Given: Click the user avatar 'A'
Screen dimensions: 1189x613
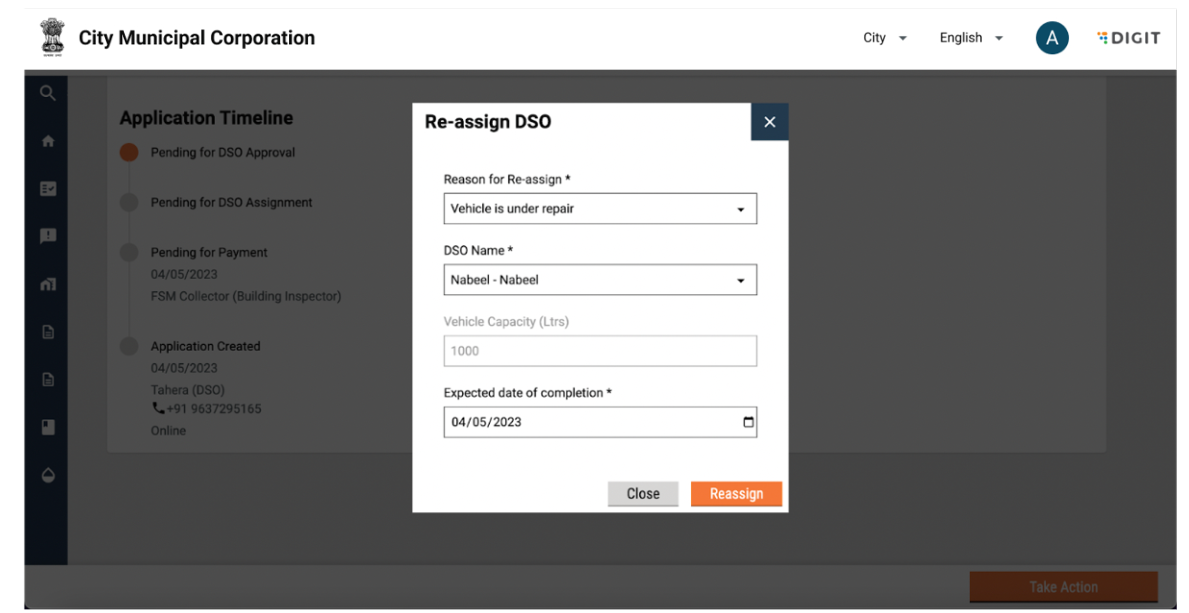Looking at the screenshot, I should click(x=1051, y=38).
